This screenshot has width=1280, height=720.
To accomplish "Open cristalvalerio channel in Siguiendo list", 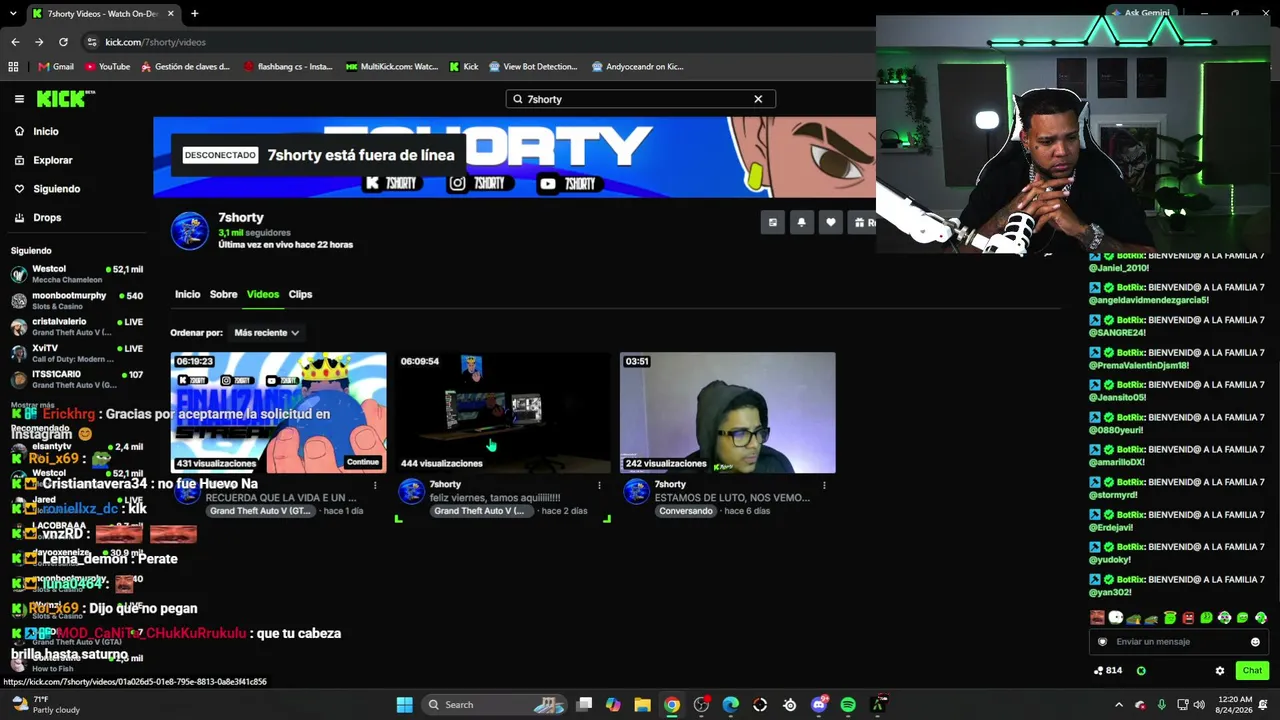I will 78,327.
